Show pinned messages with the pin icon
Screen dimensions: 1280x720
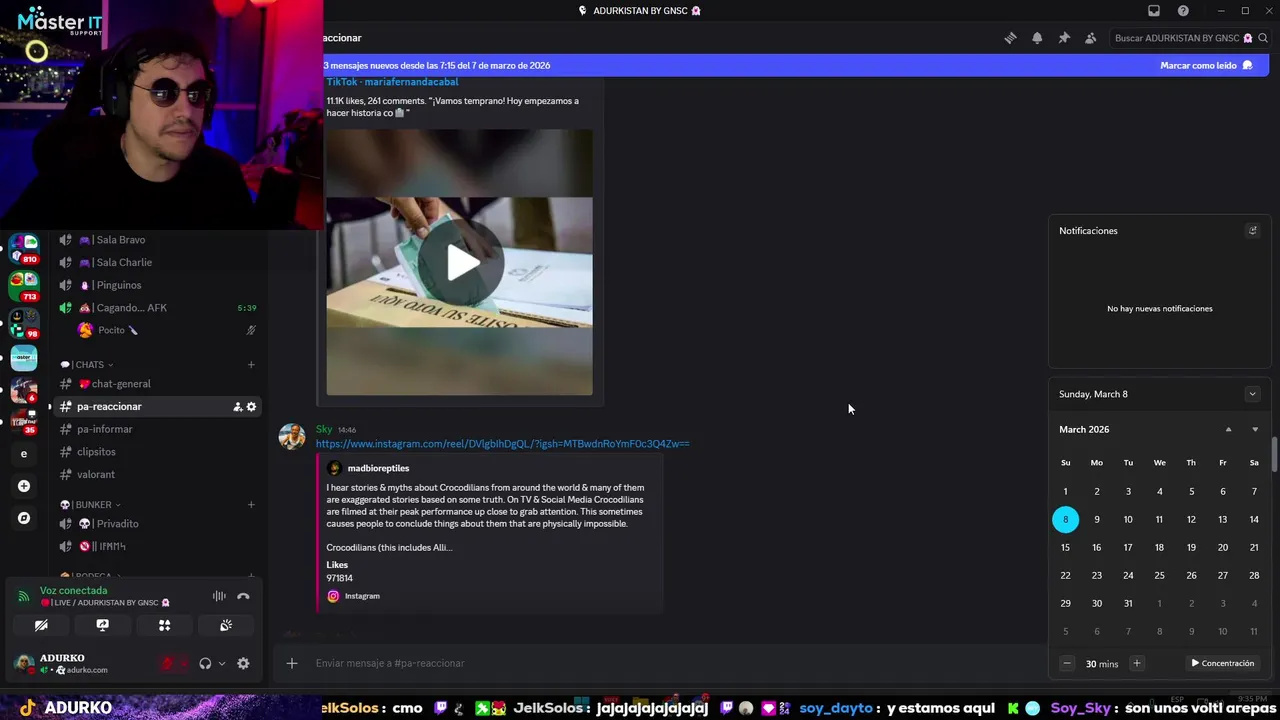coord(1064,38)
